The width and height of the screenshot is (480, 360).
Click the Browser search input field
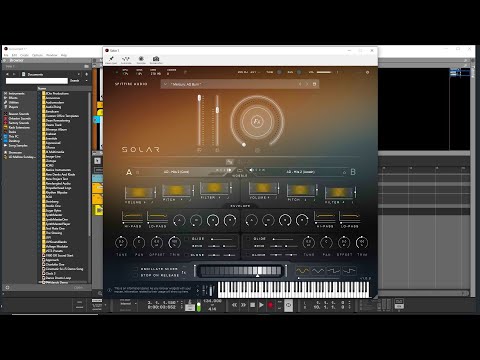click(37, 81)
